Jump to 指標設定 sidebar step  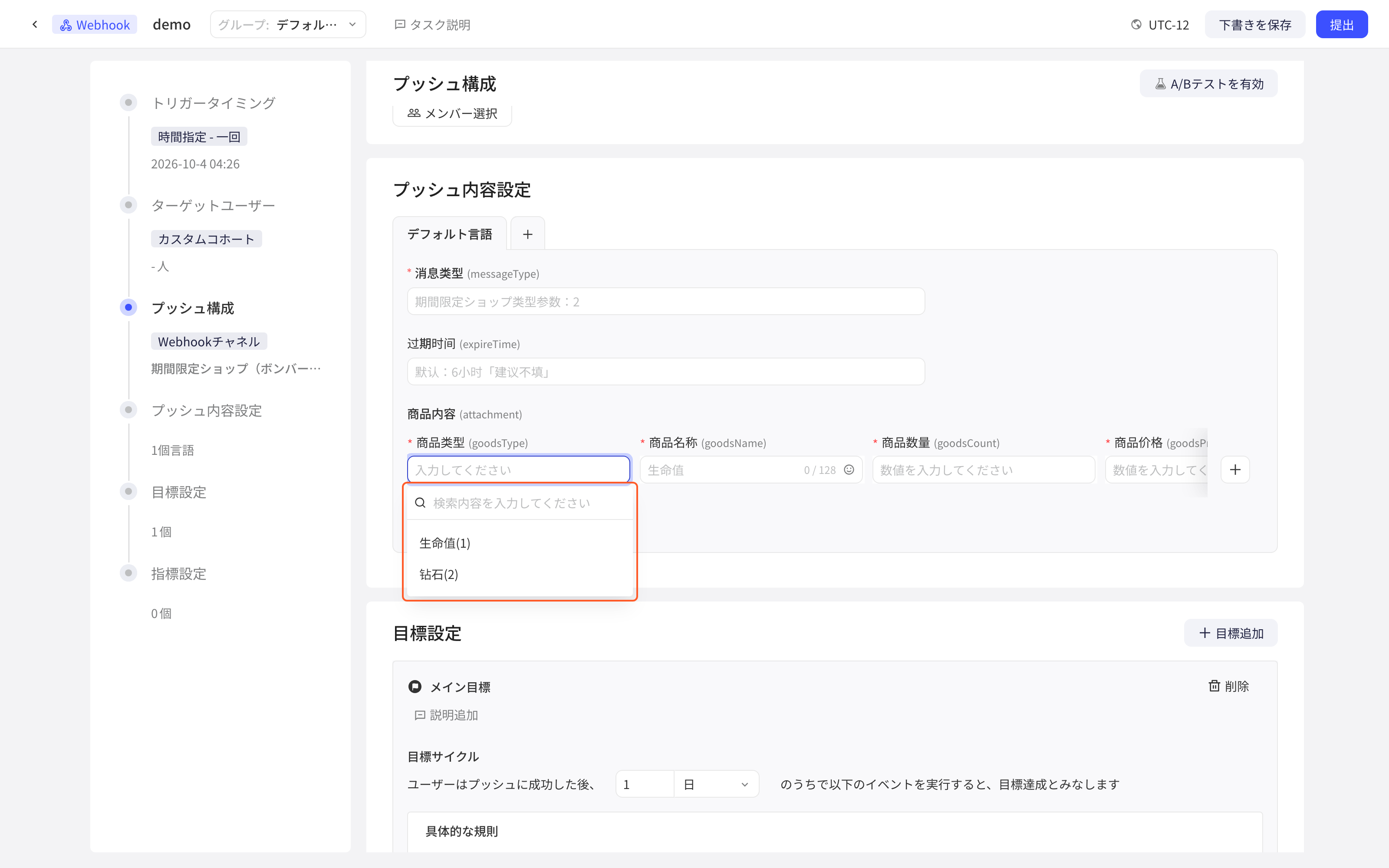pyautogui.click(x=178, y=573)
